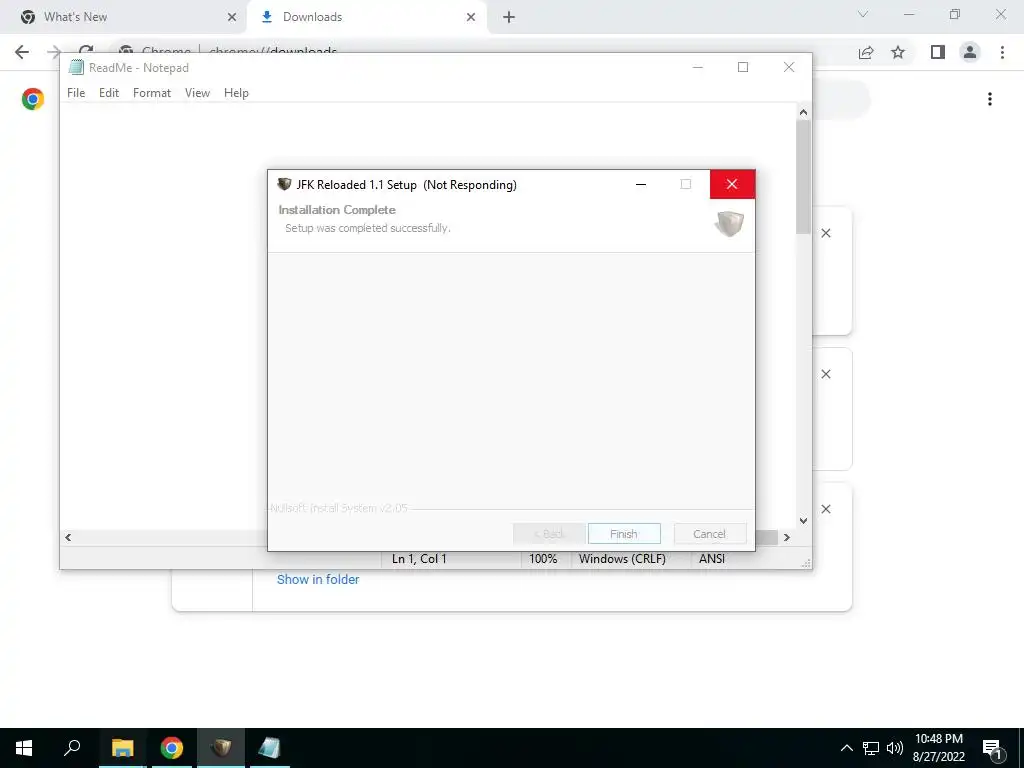
Task: Click Notepad's vertical scroll up arrow
Action: pos(803,112)
